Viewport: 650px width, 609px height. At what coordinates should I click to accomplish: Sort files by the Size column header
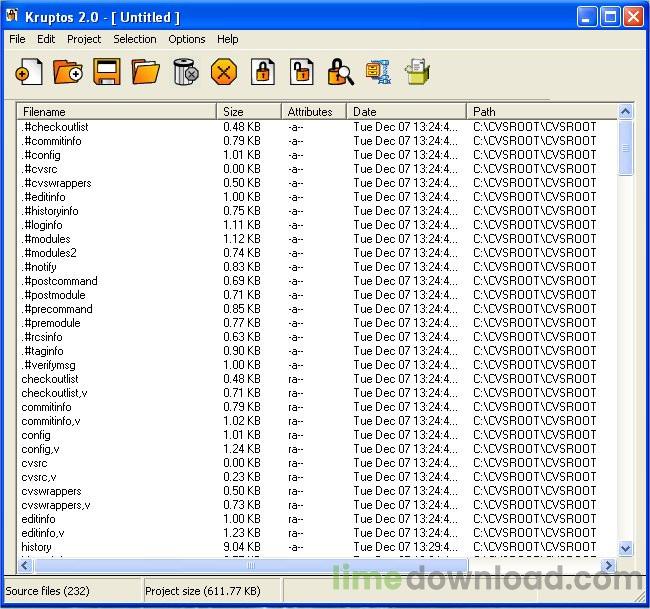248,111
